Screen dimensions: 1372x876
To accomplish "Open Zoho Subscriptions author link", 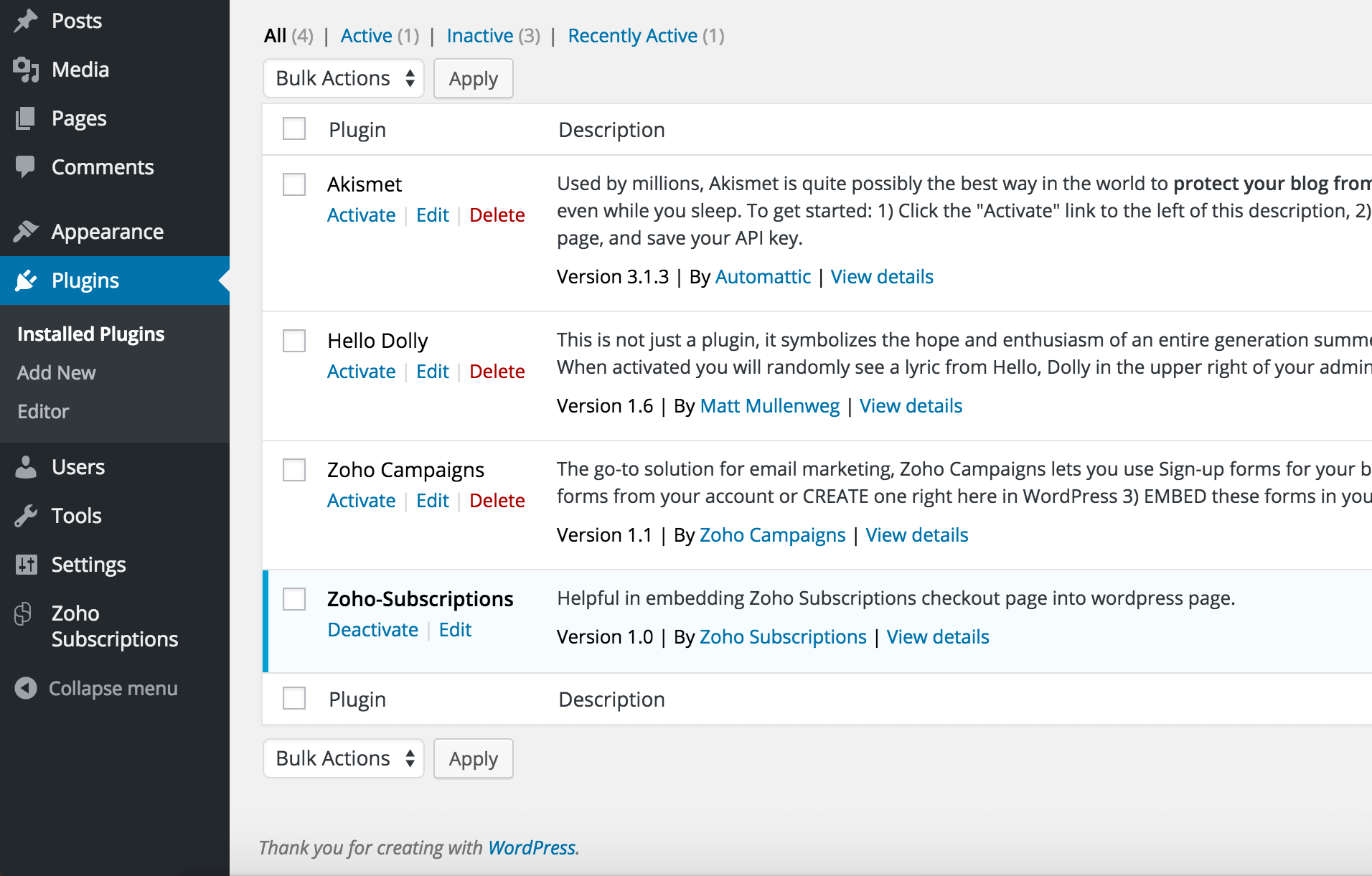I will tap(783, 637).
